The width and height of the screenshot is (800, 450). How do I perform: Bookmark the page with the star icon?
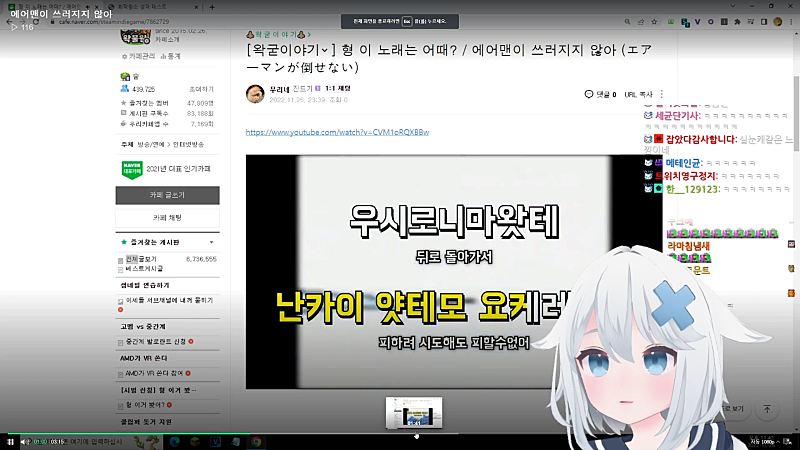[x=654, y=22]
